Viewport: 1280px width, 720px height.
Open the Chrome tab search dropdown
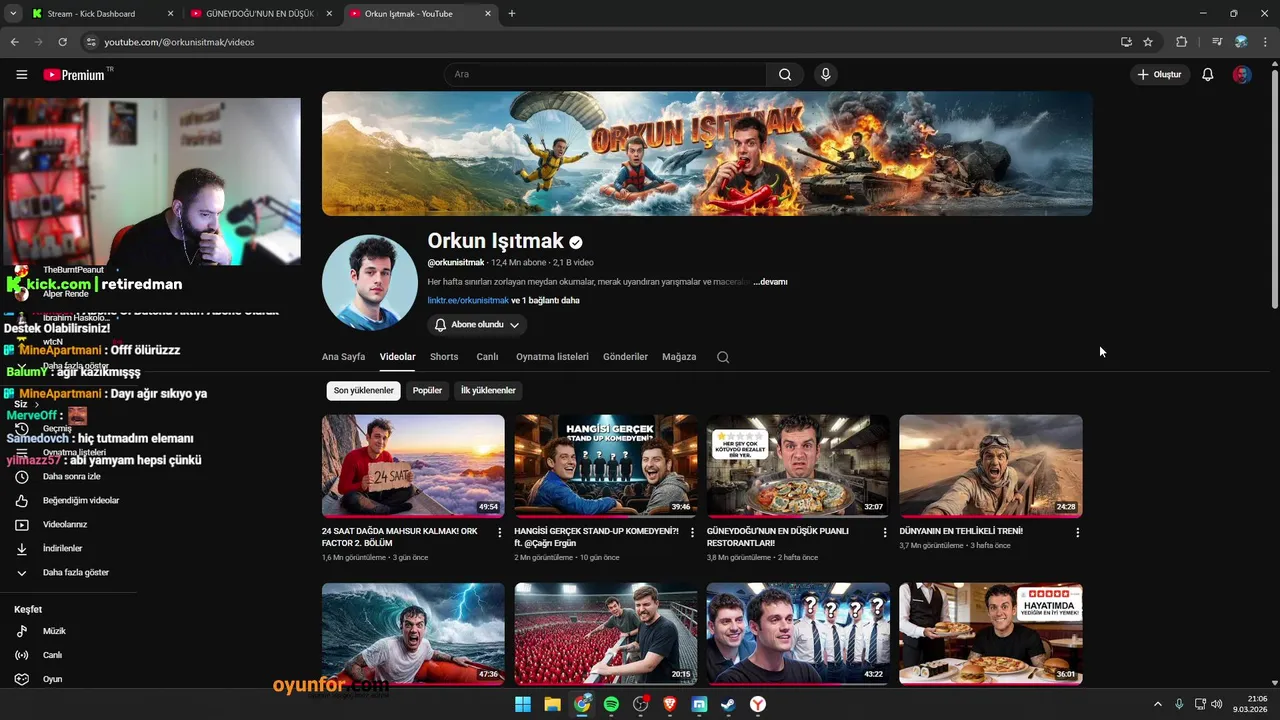[x=13, y=14]
